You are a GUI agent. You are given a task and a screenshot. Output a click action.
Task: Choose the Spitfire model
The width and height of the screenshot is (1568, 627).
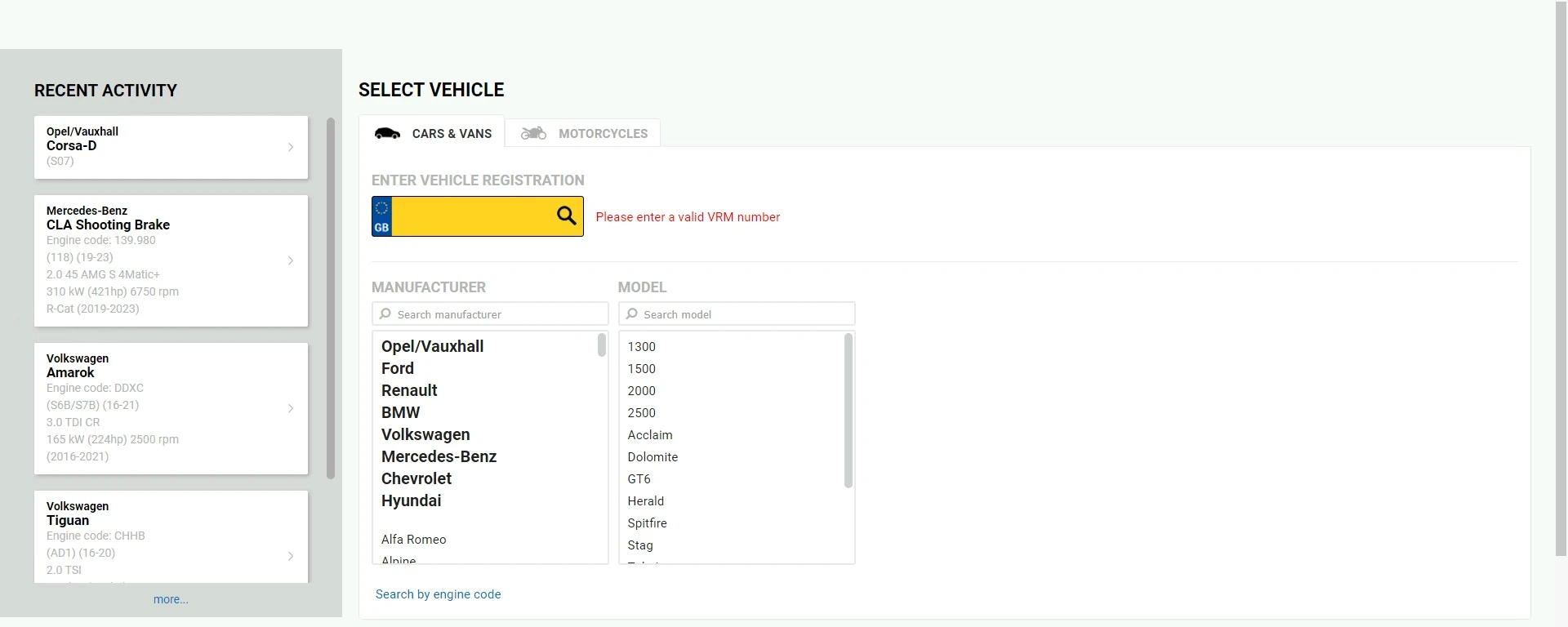647,522
